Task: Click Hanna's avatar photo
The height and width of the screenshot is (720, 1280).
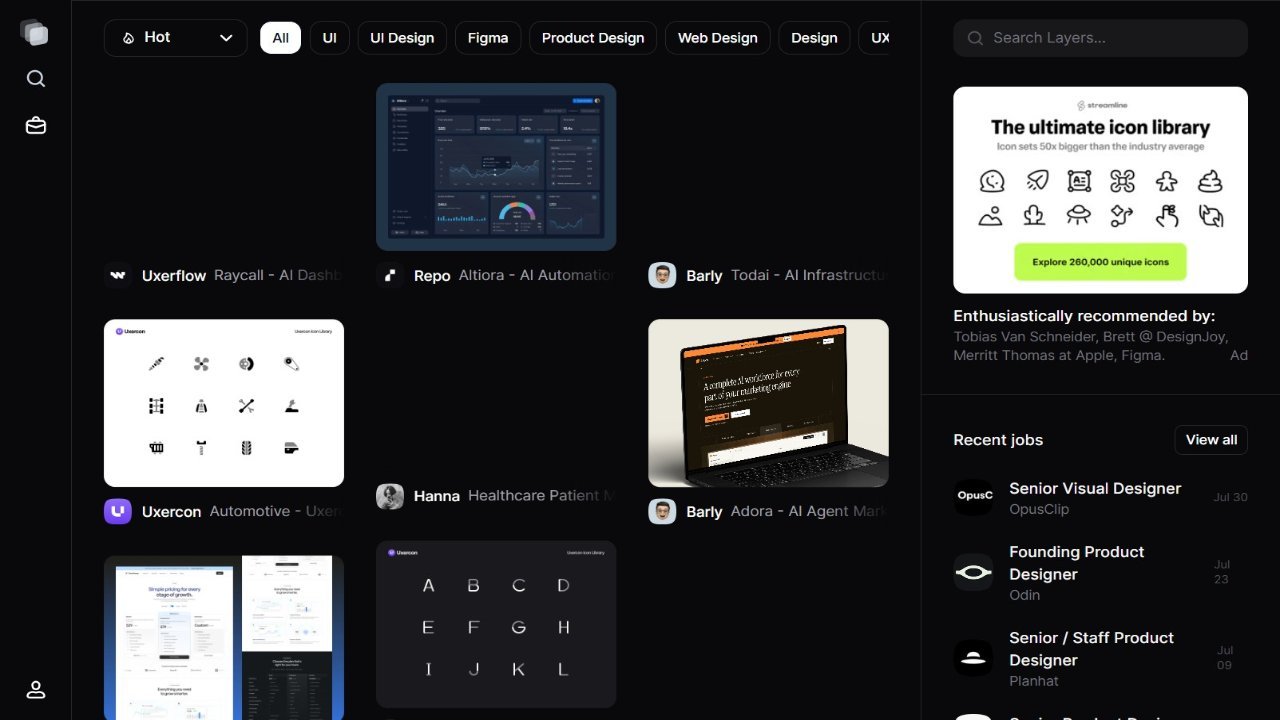Action: [390, 496]
